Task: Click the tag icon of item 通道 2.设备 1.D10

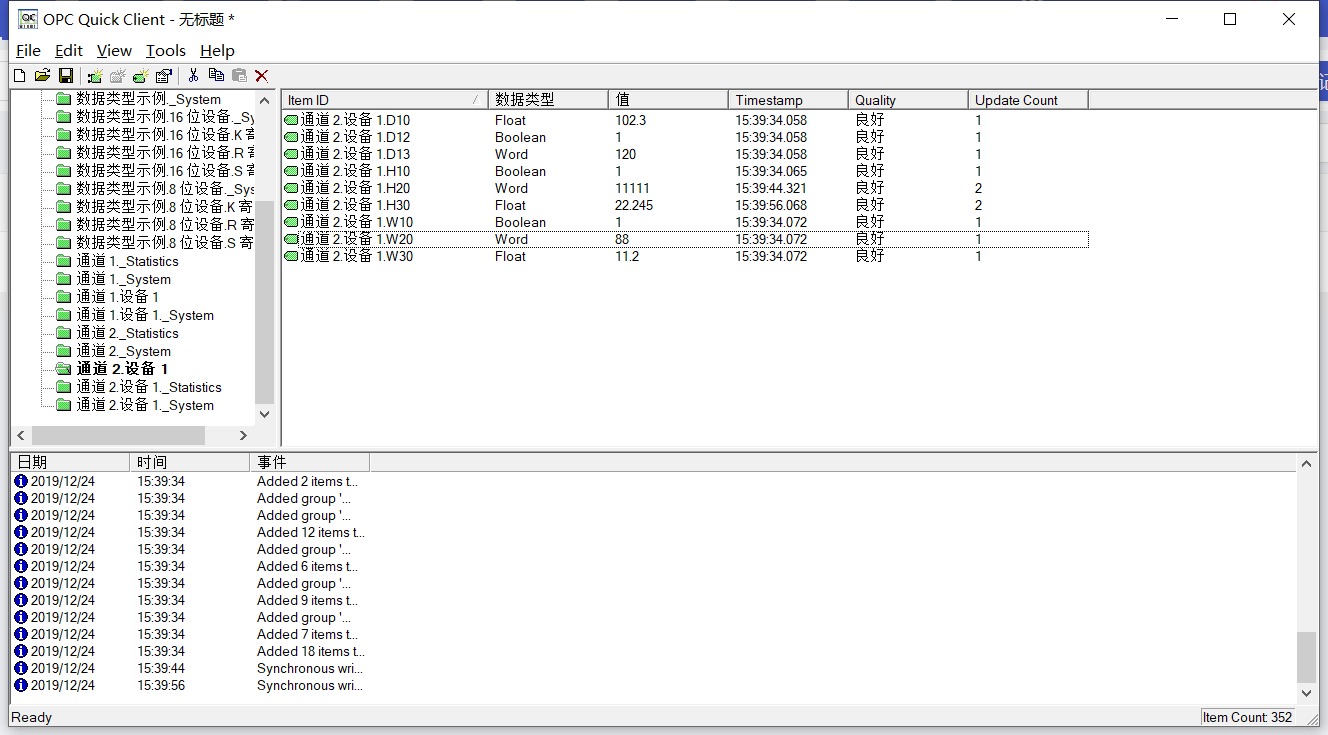Action: coord(292,120)
